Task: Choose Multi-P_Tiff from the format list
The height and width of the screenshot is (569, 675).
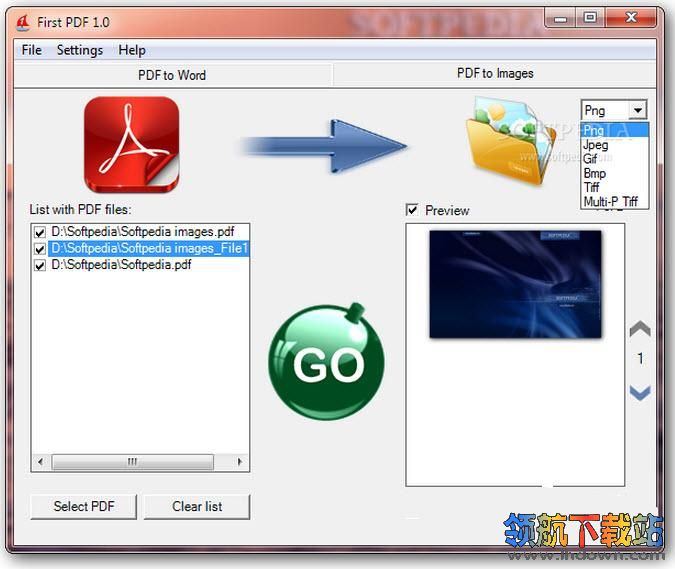Action: (x=614, y=201)
